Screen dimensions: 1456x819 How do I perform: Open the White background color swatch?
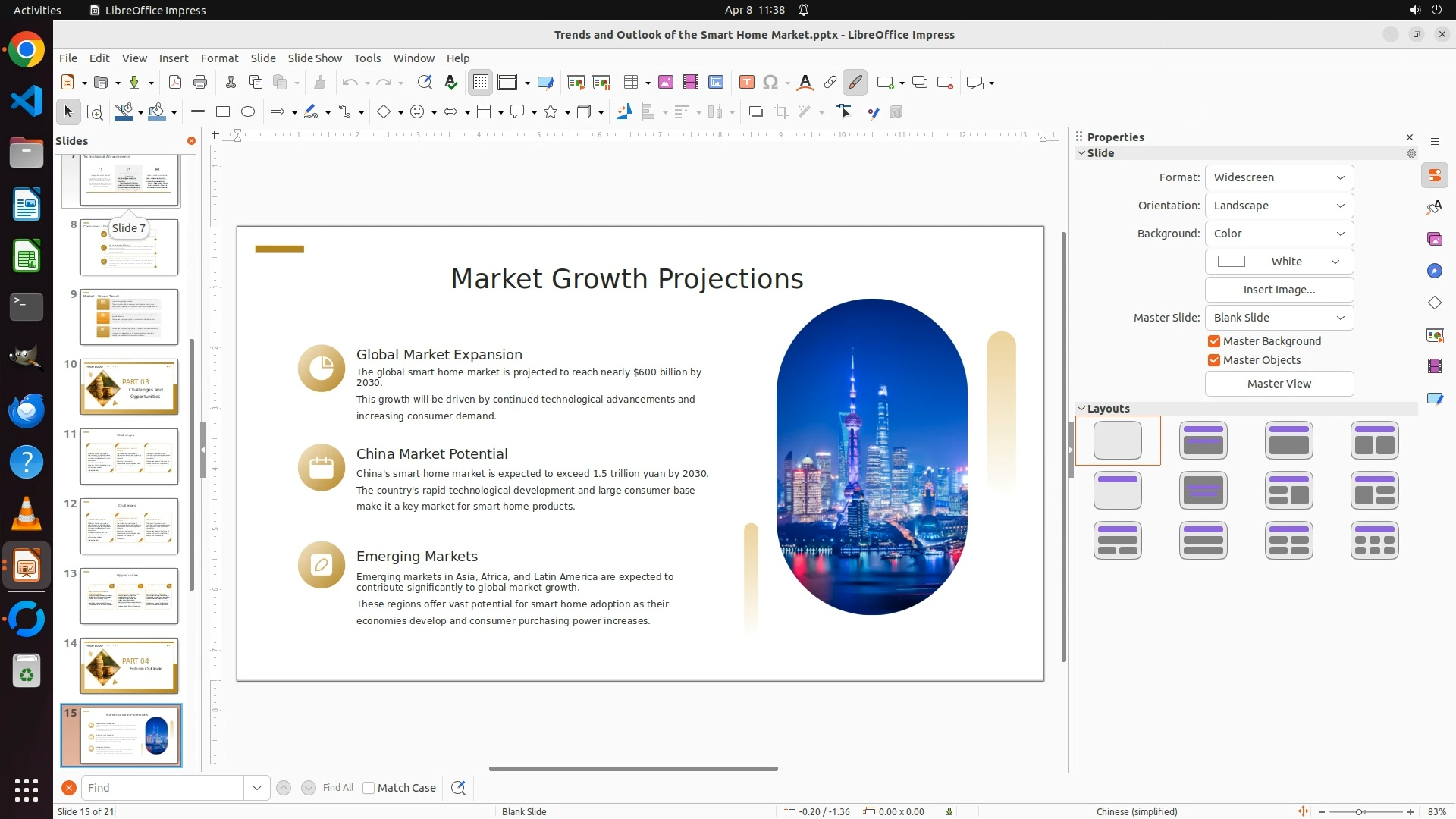tap(1279, 262)
